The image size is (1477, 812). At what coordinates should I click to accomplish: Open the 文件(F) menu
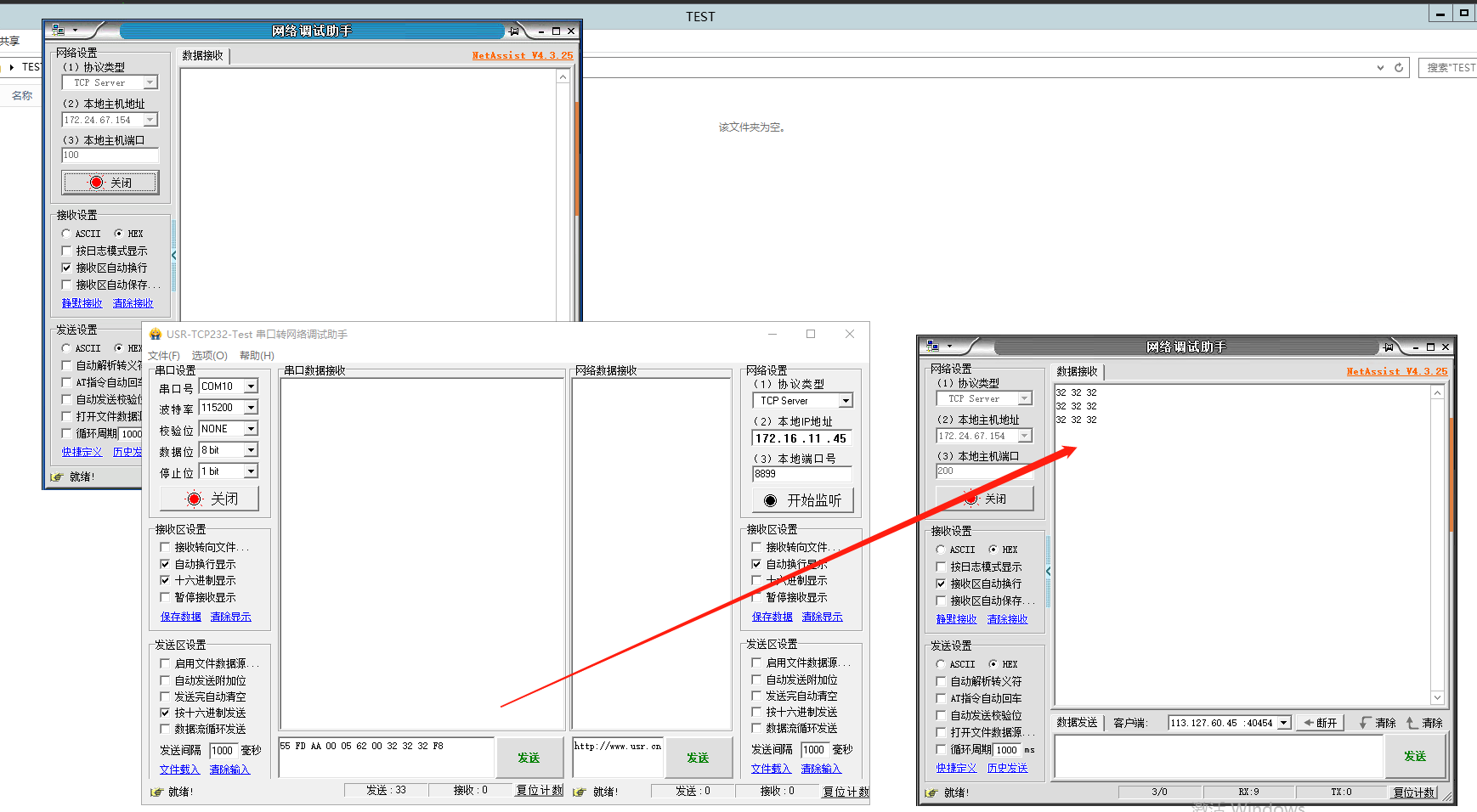164,356
